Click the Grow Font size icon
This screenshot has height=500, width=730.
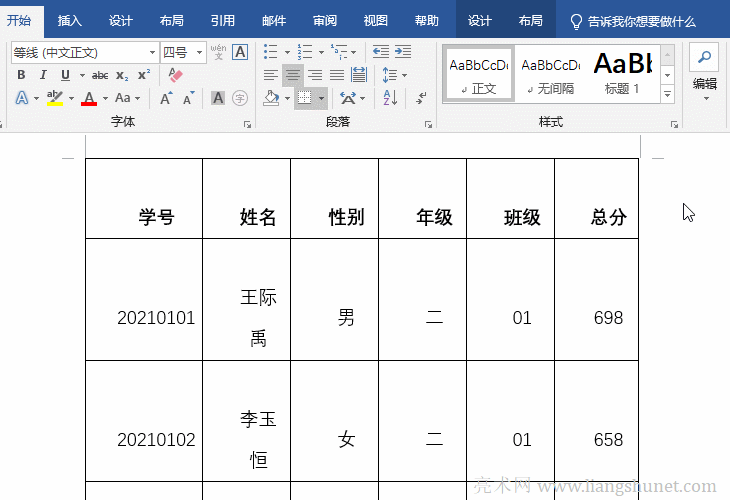166,98
